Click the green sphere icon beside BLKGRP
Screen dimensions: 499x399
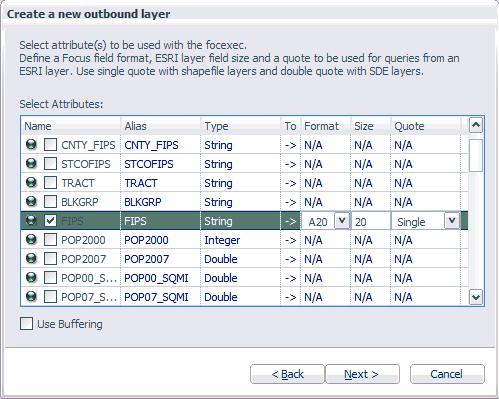point(31,202)
